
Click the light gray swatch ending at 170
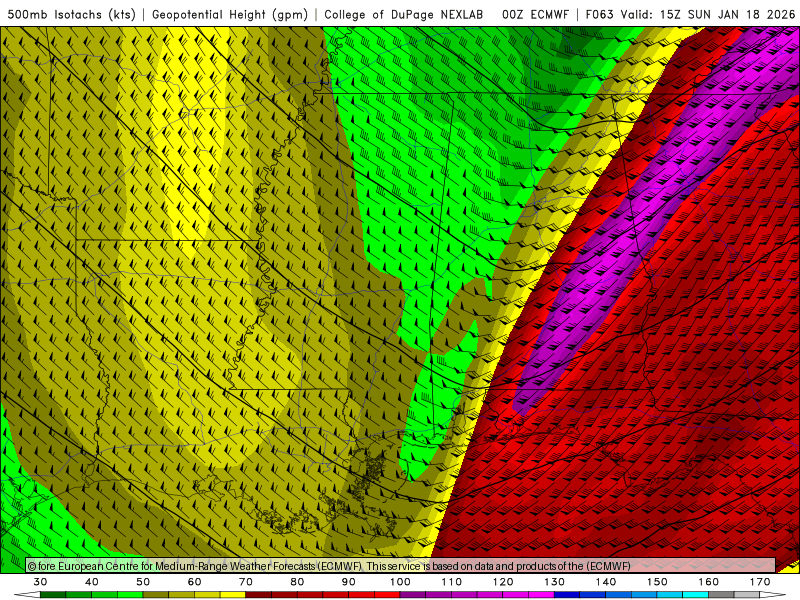[x=747, y=595]
